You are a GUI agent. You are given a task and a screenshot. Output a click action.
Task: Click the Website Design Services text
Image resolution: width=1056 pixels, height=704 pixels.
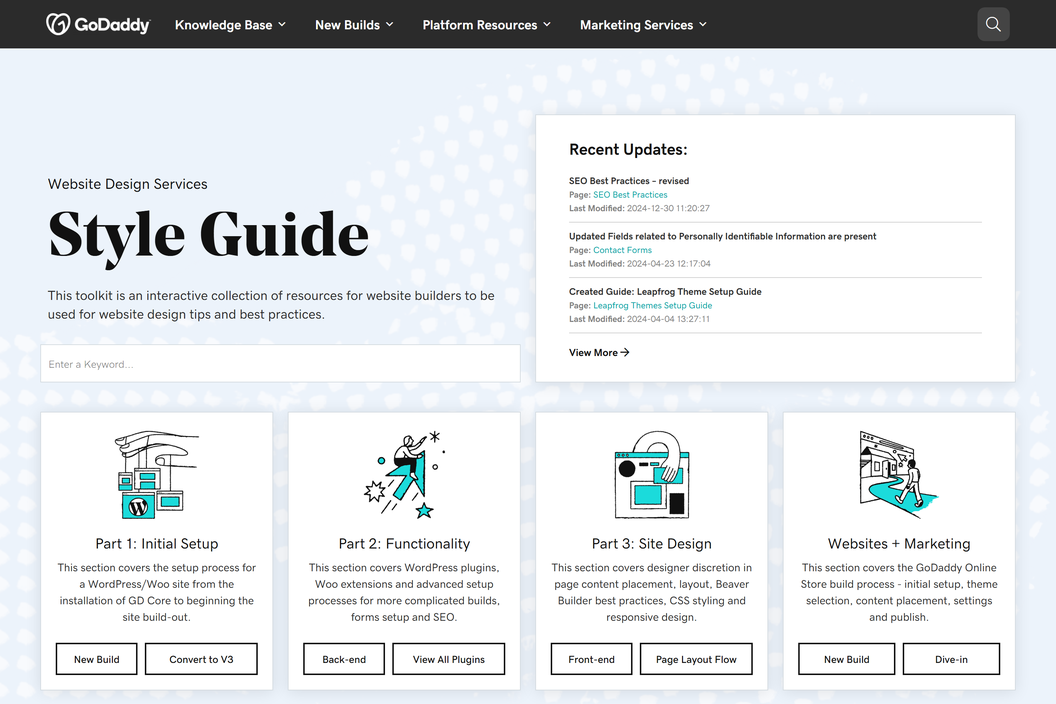(127, 184)
